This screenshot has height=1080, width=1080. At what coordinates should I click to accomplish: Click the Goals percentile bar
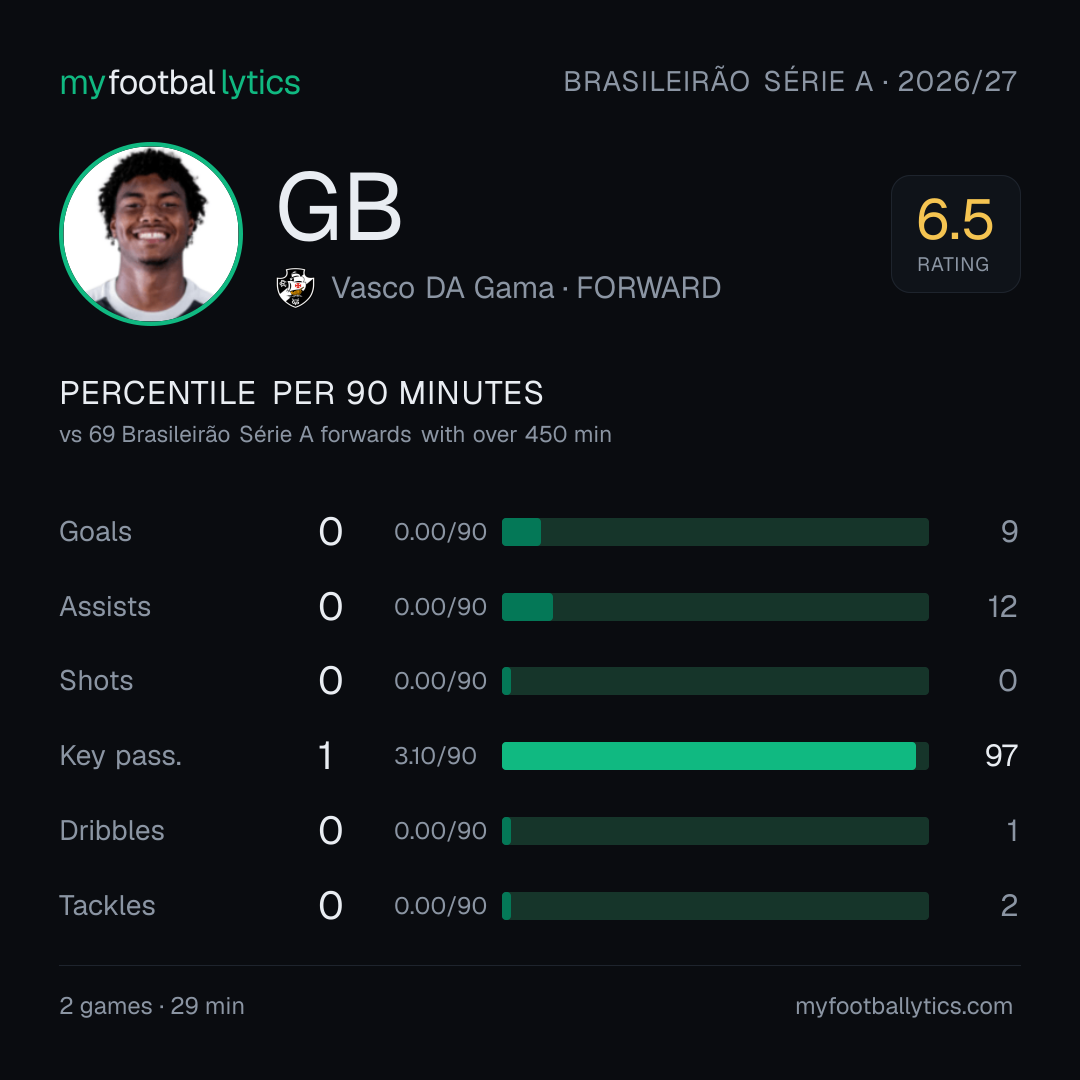715,532
